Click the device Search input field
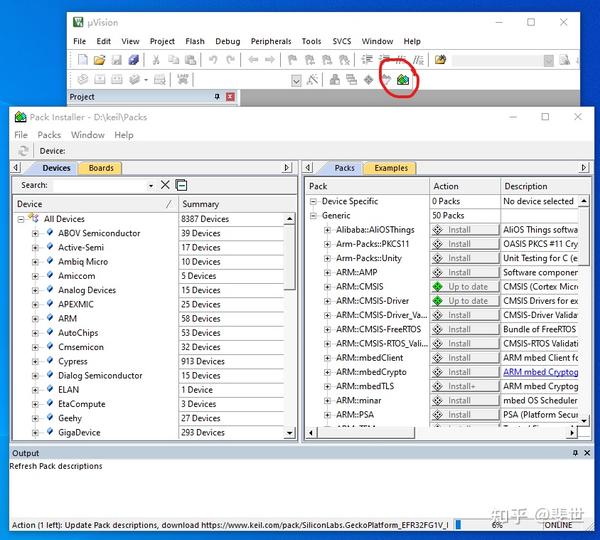 click(x=100, y=186)
